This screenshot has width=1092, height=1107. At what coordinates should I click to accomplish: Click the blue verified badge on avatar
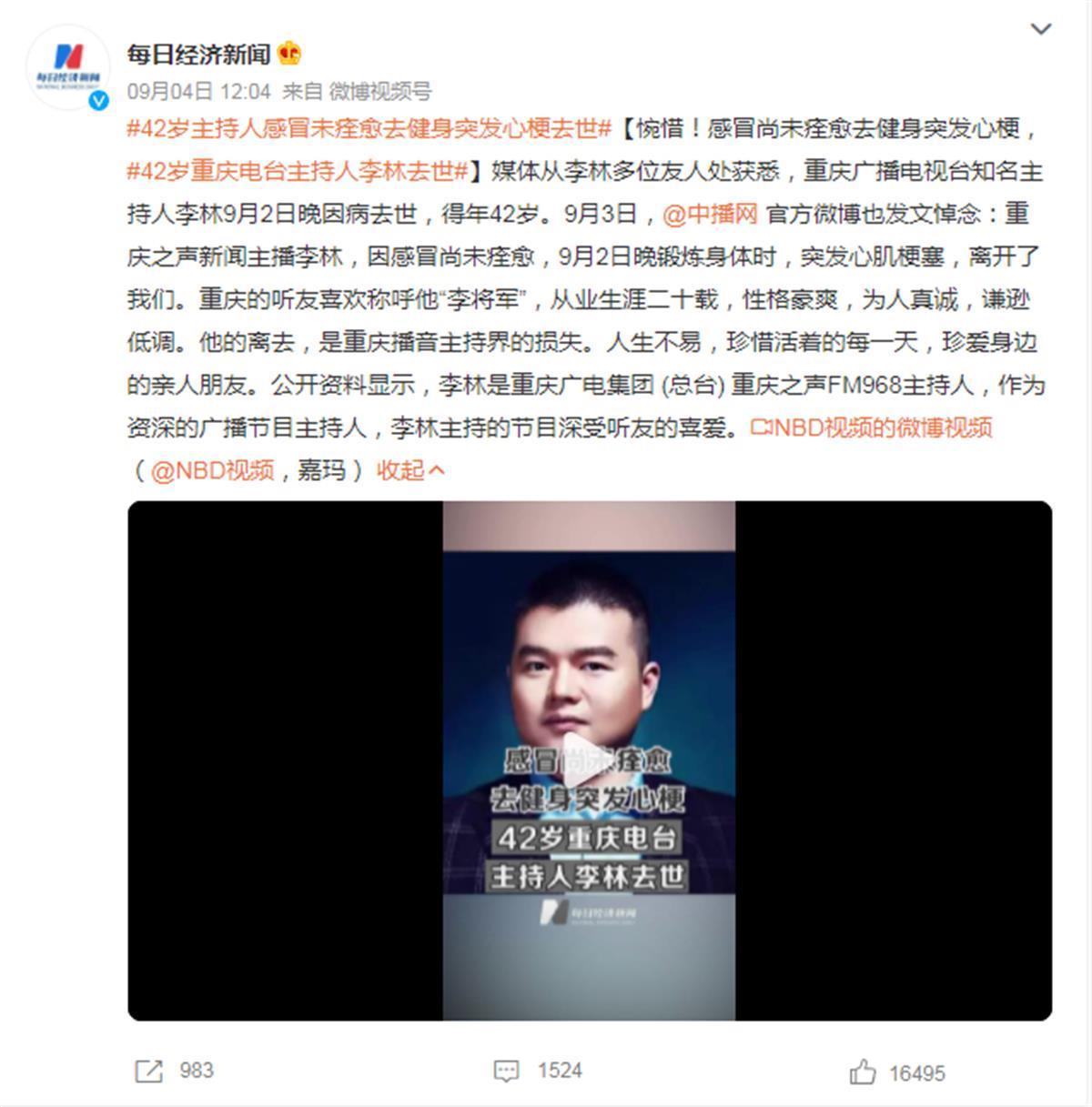pyautogui.click(x=98, y=100)
